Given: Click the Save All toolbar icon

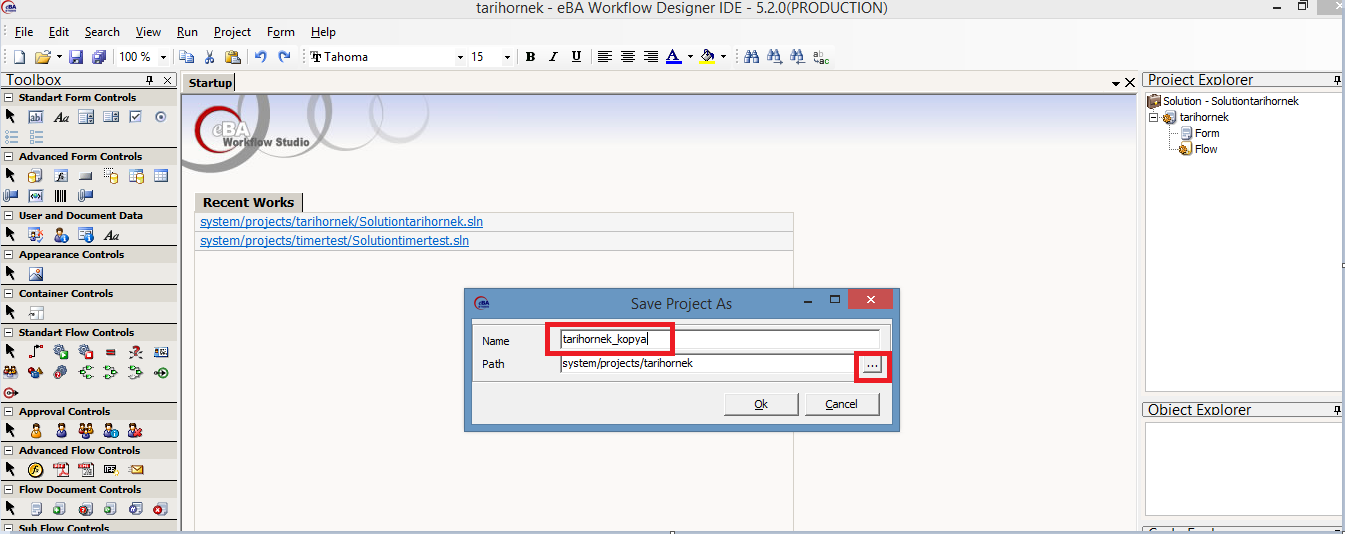Looking at the screenshot, I should coord(99,57).
